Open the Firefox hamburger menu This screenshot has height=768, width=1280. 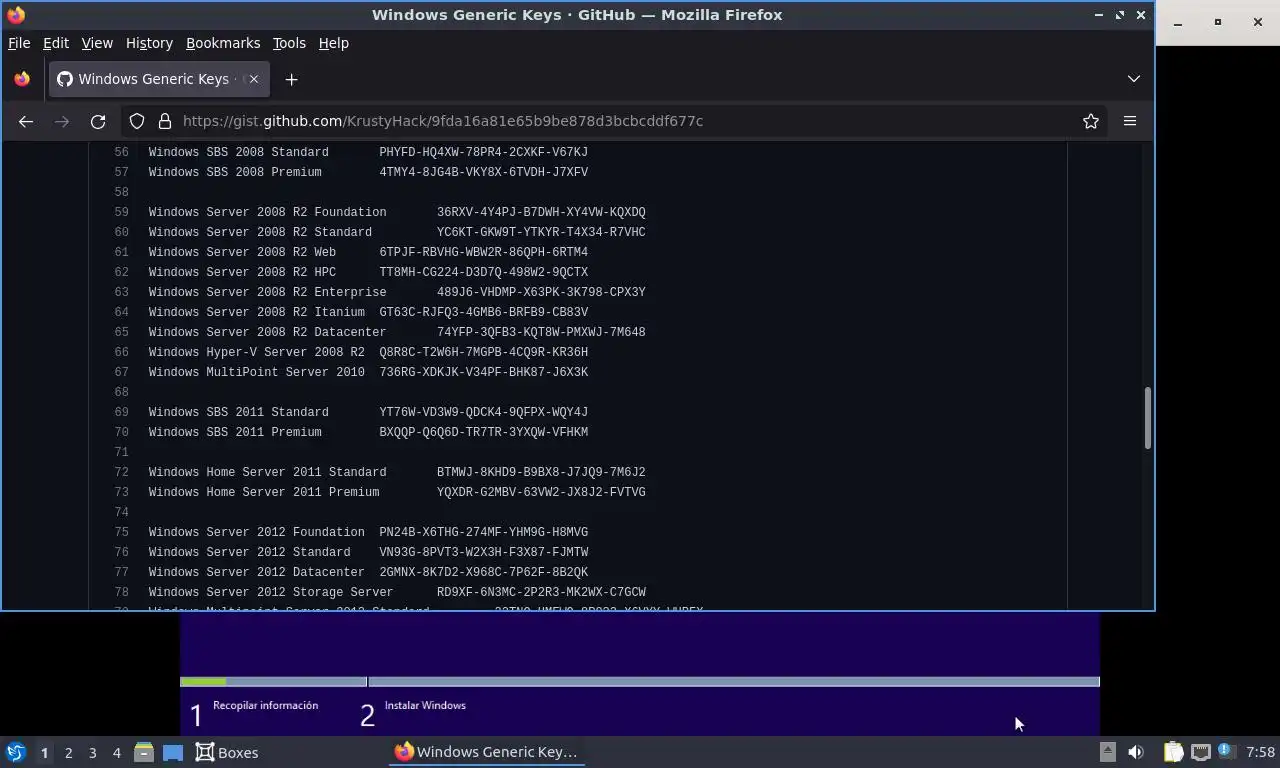pos(1130,121)
